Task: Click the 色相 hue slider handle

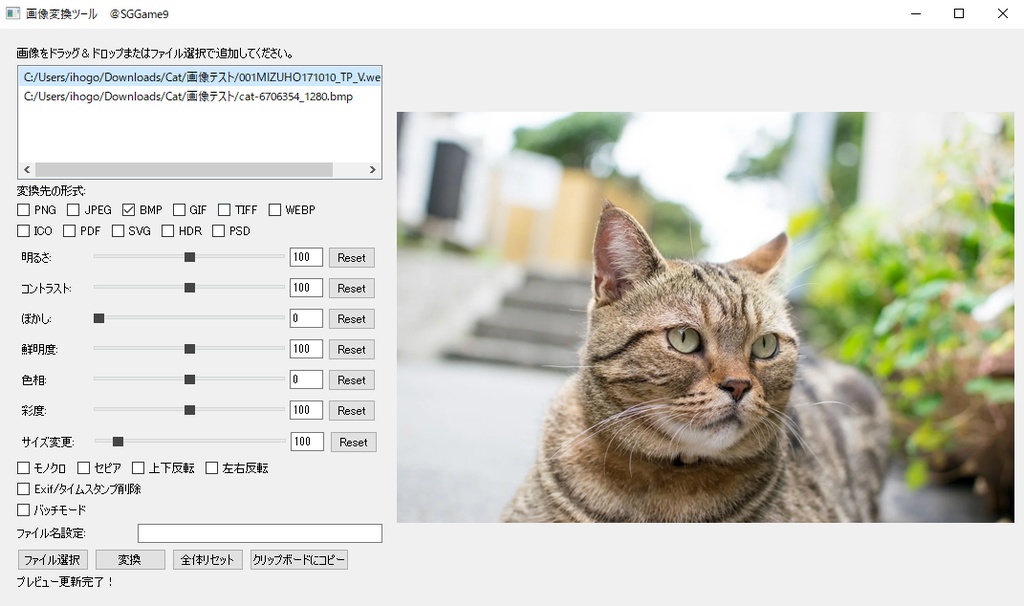Action: click(x=189, y=379)
